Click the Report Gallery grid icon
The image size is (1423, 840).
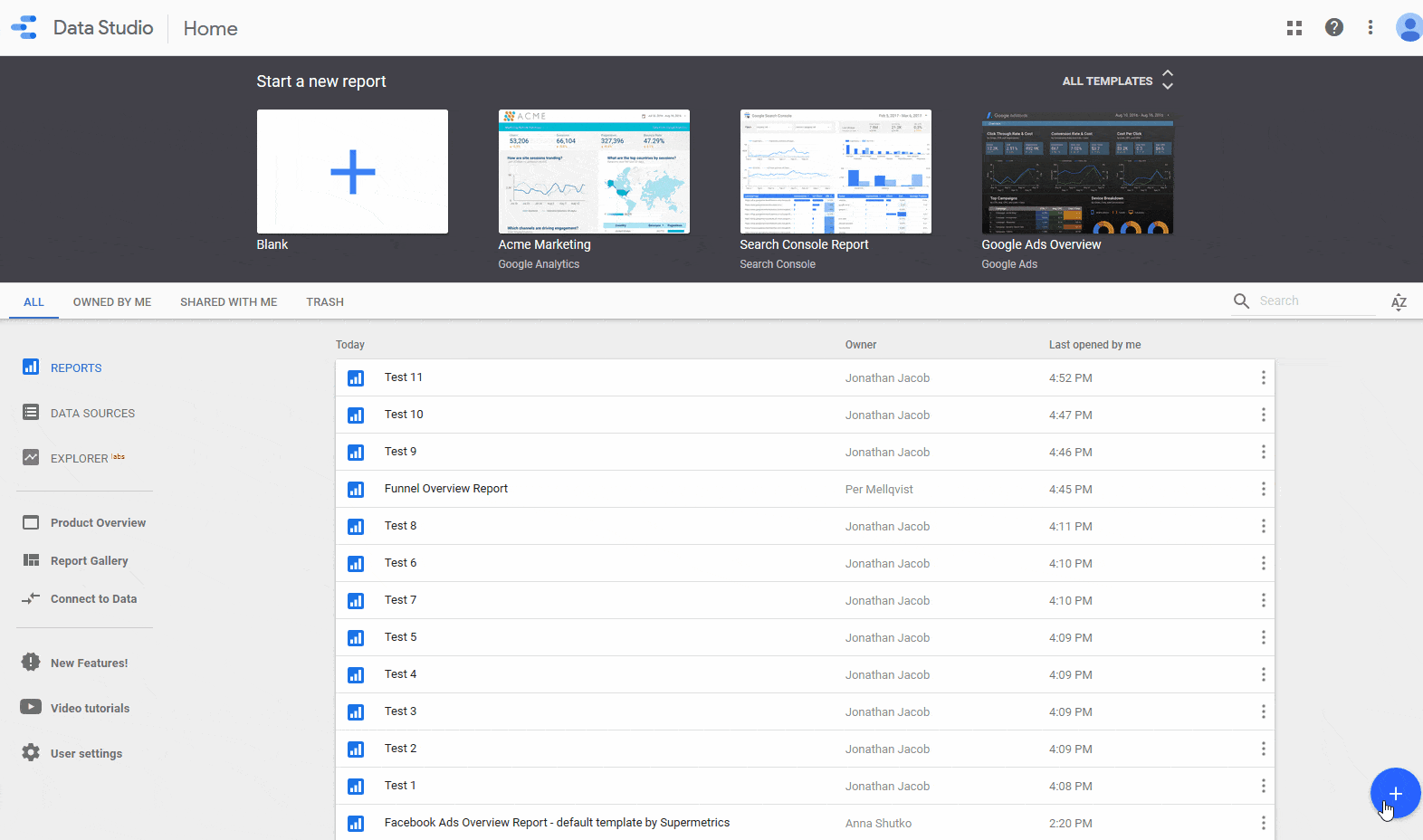point(31,560)
